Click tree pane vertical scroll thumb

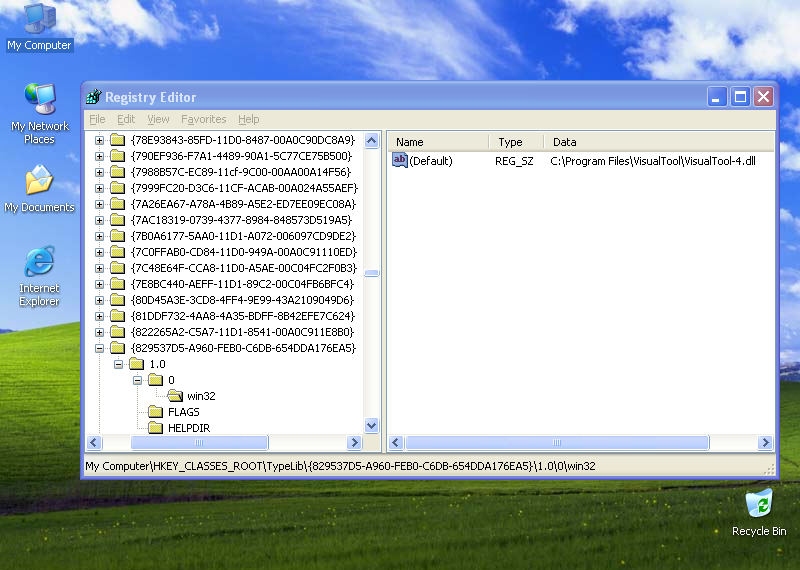pos(371,273)
